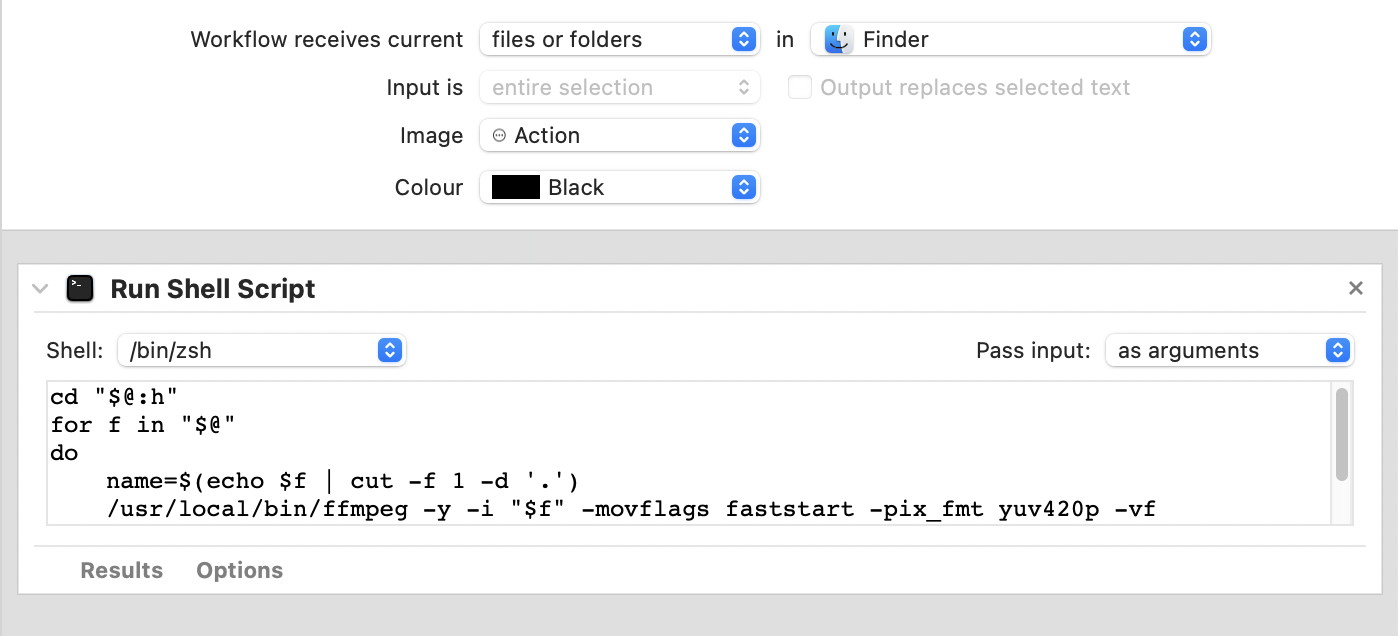Click the Run Shell Script title
This screenshot has width=1398, height=636.
click(x=213, y=289)
